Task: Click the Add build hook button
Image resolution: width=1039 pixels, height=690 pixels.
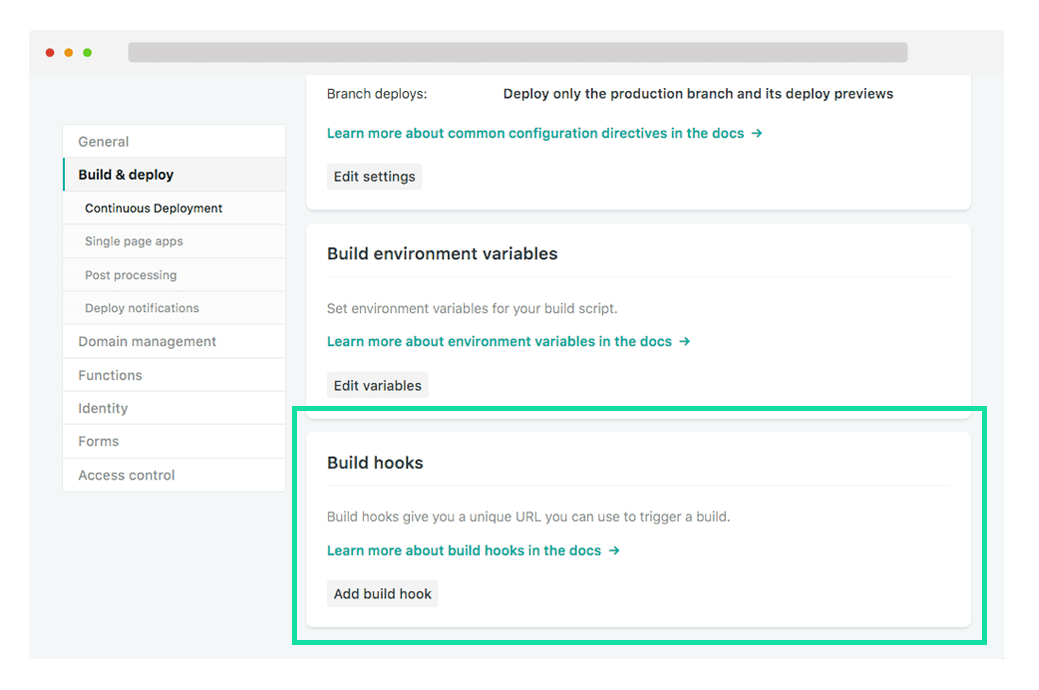Action: coord(382,593)
